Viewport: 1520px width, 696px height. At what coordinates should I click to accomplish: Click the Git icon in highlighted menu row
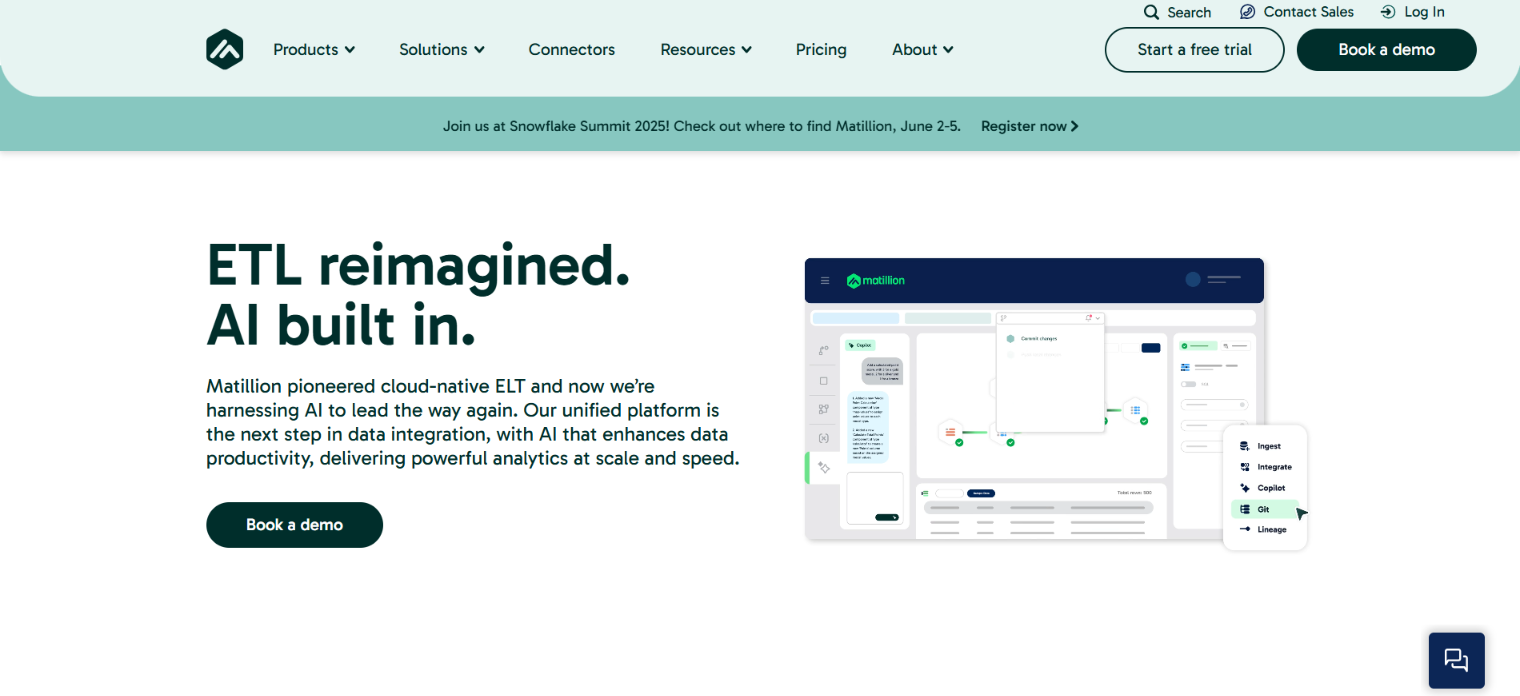pos(1245,509)
